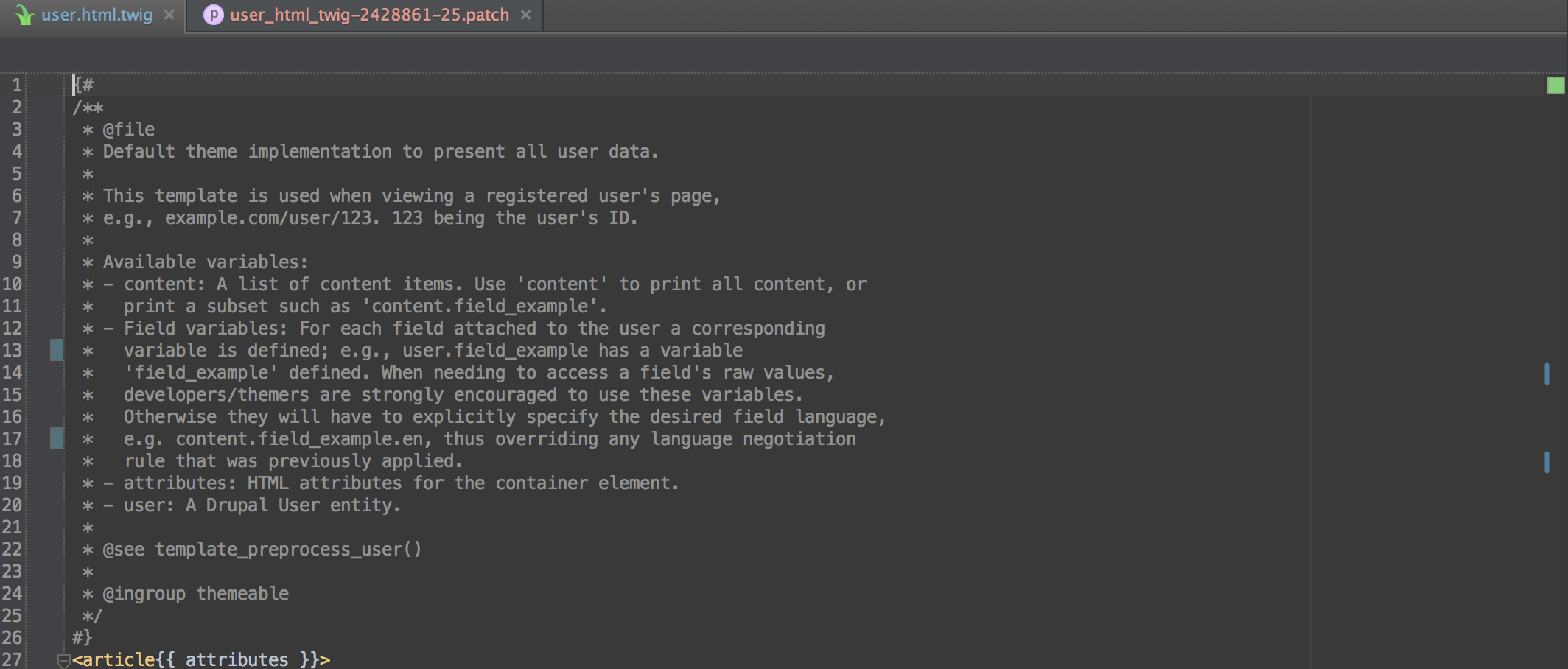Click the patch file icon on the patch tab

click(213, 13)
